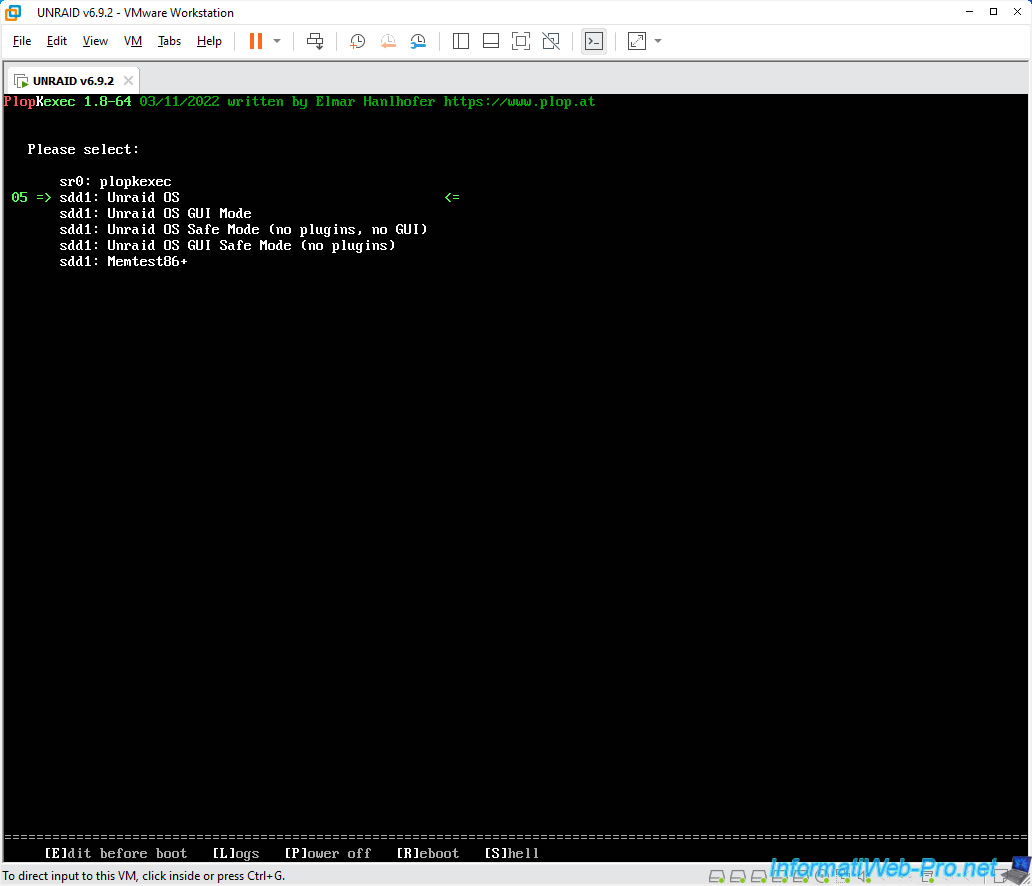Screen dimensions: 1032x886
Task: Open the snapshot manager
Action: click(418, 41)
